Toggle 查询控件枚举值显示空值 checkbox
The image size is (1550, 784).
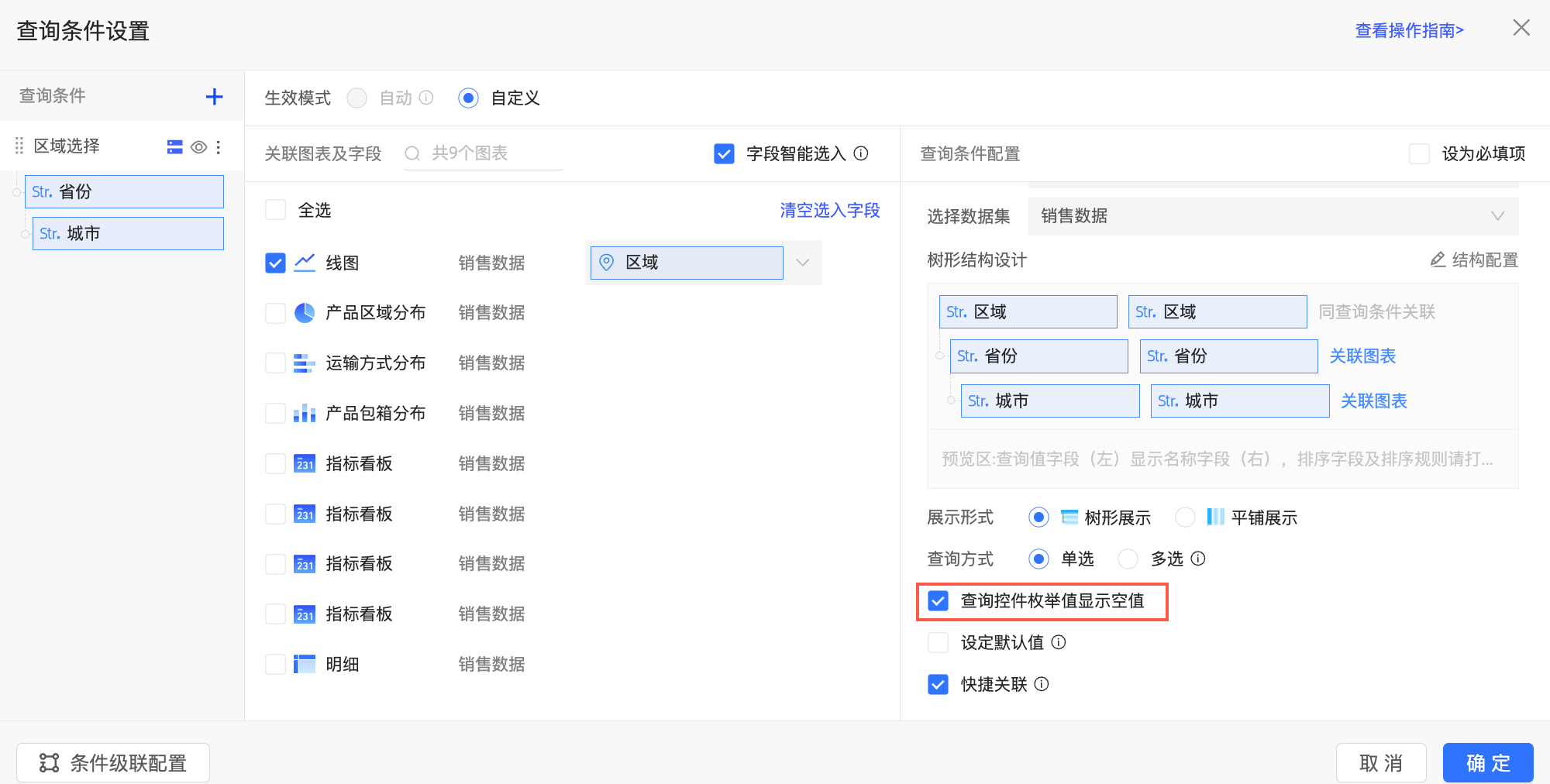(938, 600)
